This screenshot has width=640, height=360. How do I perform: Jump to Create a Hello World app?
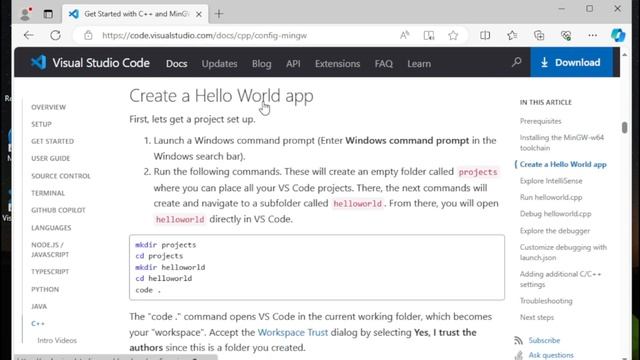click(563, 164)
